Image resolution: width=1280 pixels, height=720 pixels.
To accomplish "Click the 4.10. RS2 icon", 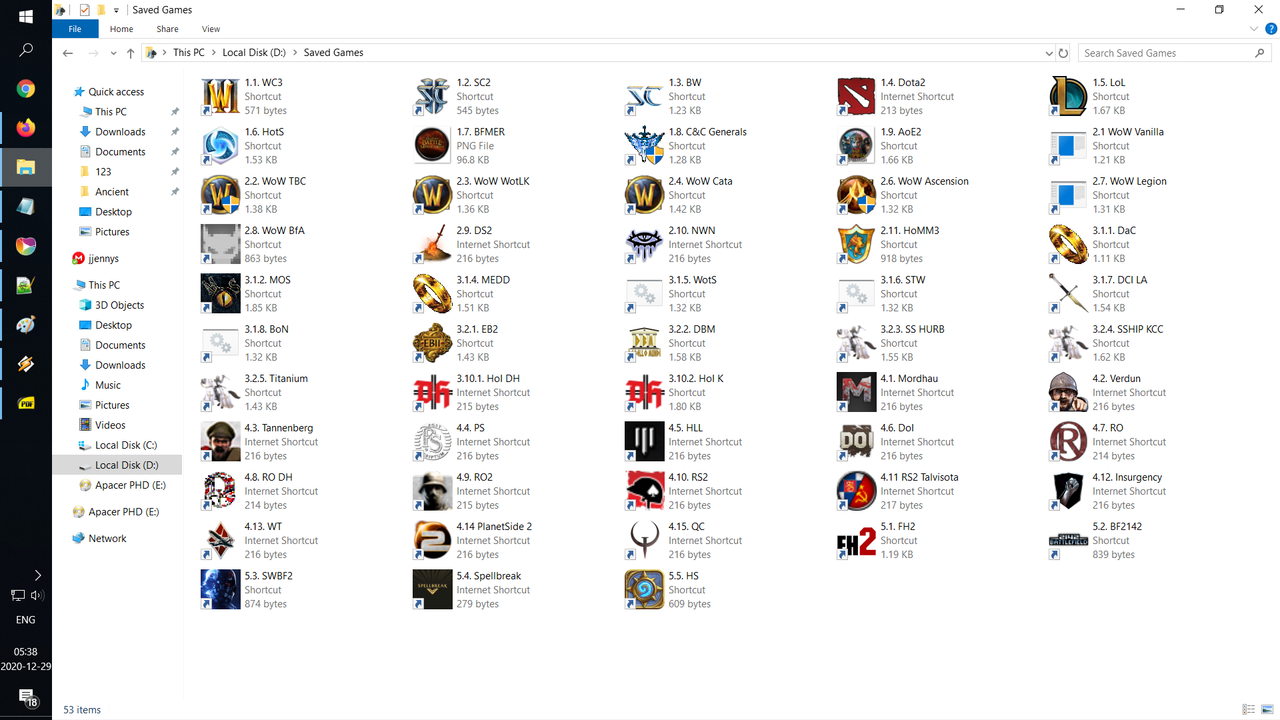I will [x=644, y=491].
